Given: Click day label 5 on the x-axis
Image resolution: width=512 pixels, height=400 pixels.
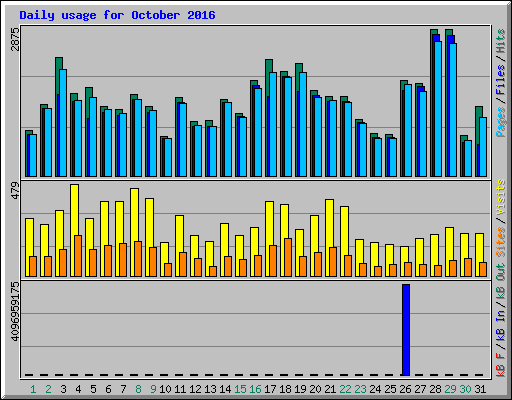Looking at the screenshot, I should [x=93, y=389].
